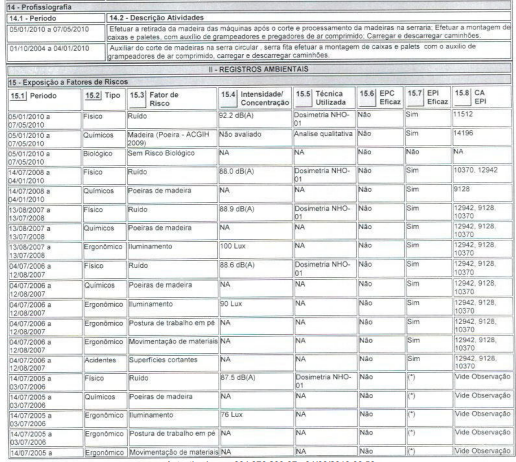Click 'Iluminamento' in the 100 Lux row
The height and width of the screenshot is (462, 516).
coord(150,246)
